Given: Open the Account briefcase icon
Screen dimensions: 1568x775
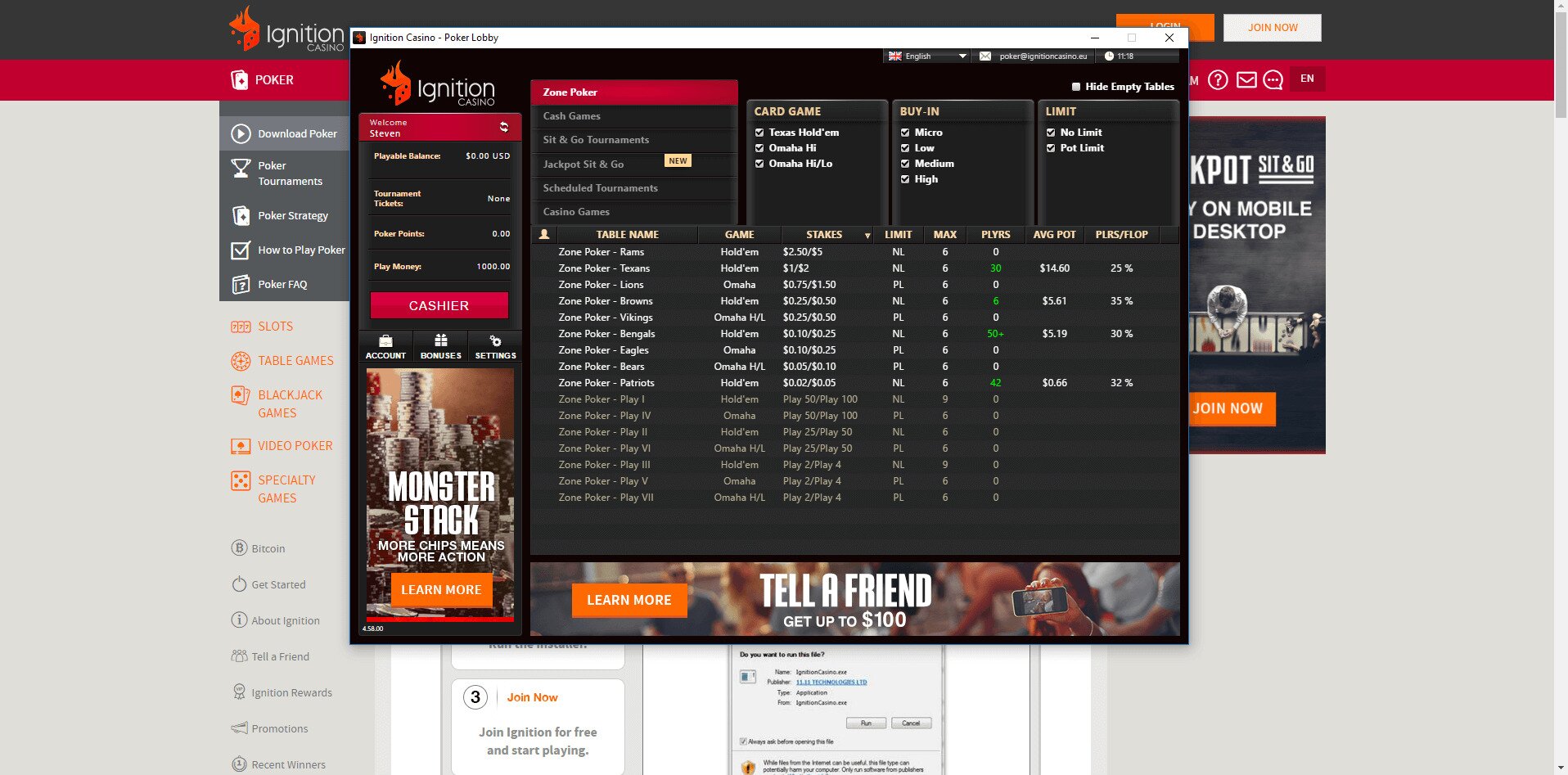Looking at the screenshot, I should 385,341.
